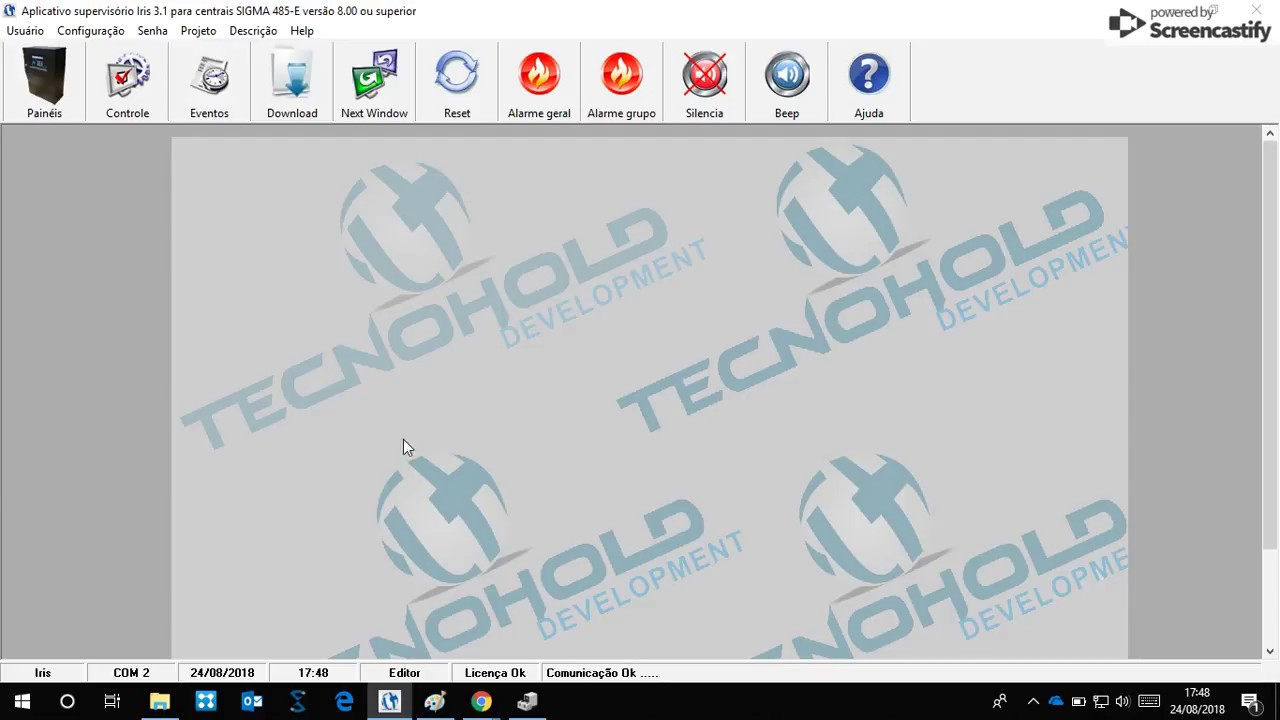Viewport: 1280px width, 720px height.
Task: Click the volume icon in system tray
Action: [1122, 702]
